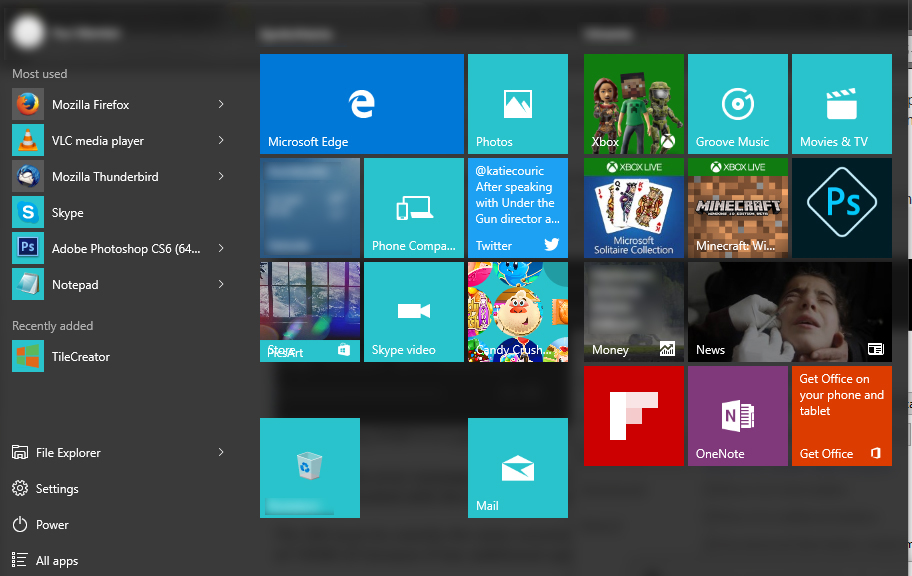Open the Mail tile
912x576 pixels.
point(518,468)
